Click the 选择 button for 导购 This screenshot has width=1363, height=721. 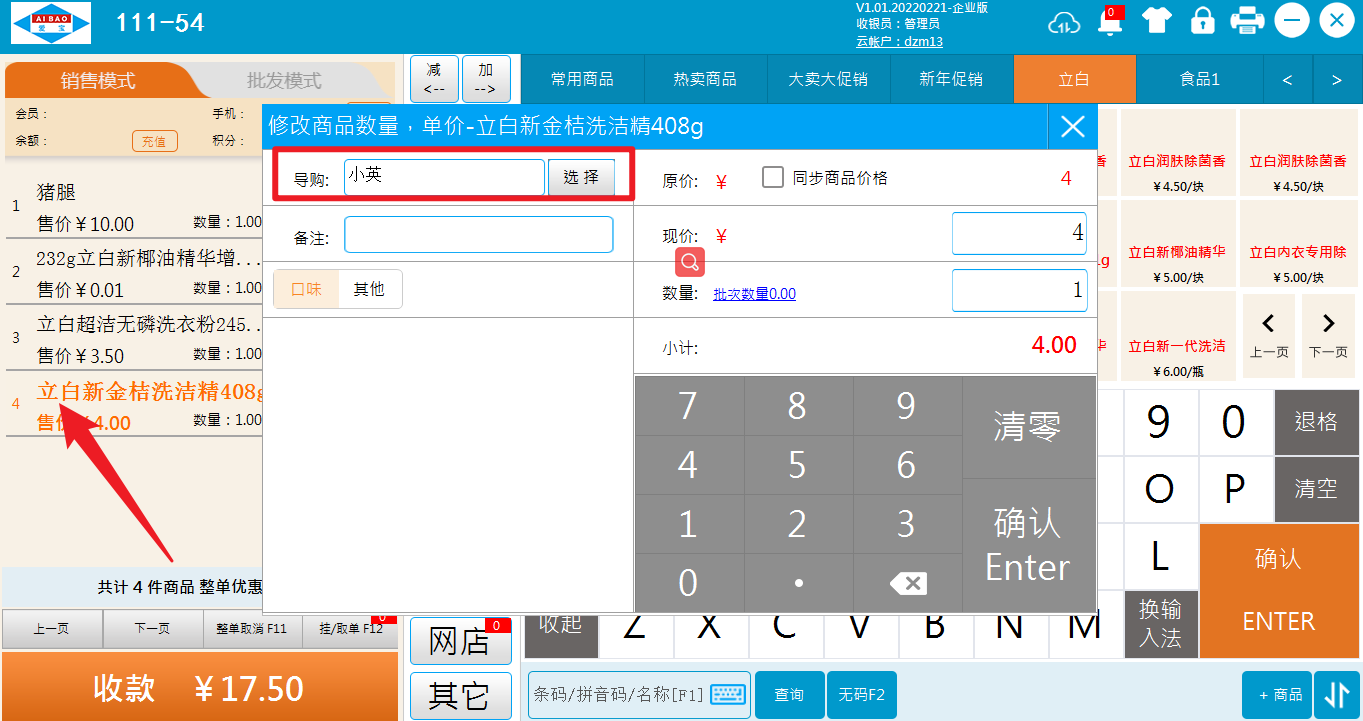coord(581,177)
